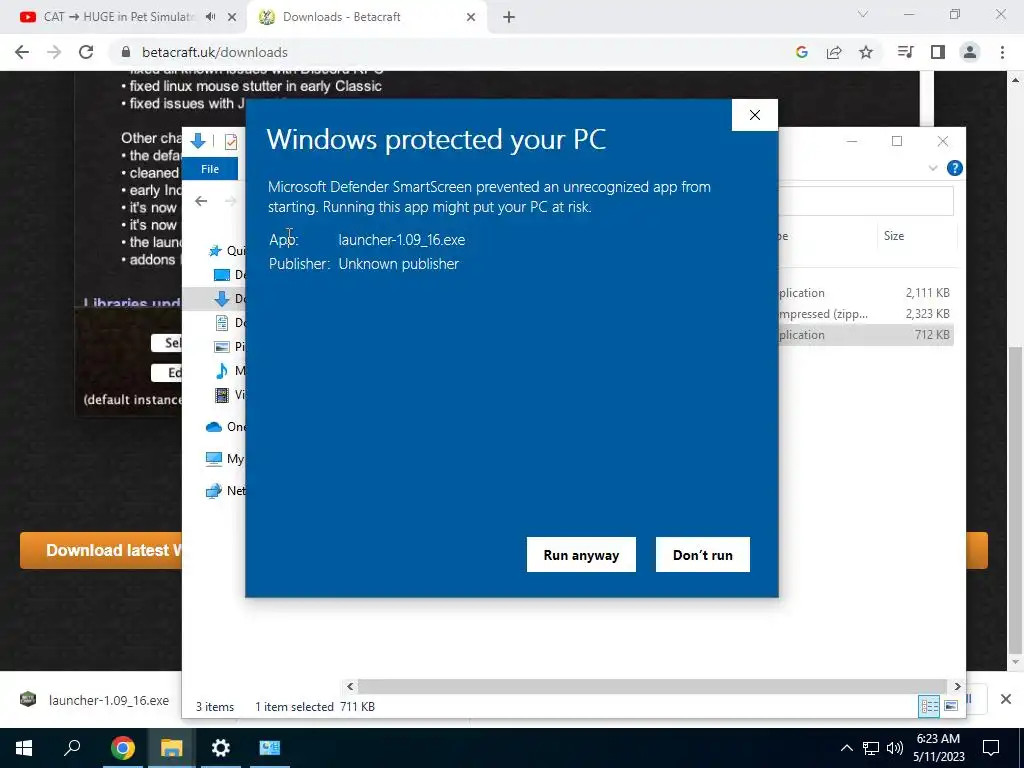Select the 2,323 KB compressed file row
Viewport: 1024px width, 768px height.
point(866,313)
